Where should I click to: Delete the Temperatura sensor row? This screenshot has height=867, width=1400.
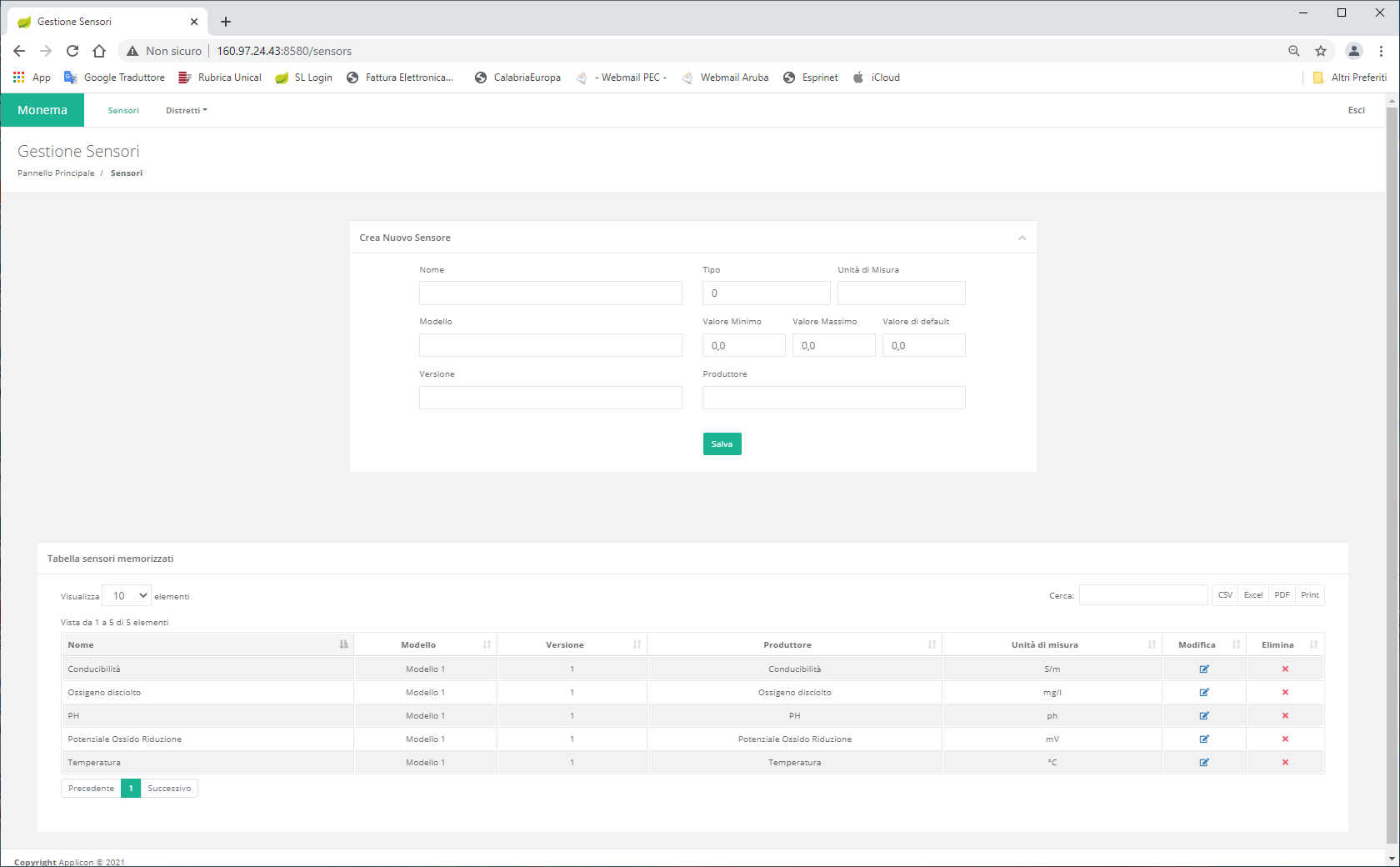pos(1285,762)
